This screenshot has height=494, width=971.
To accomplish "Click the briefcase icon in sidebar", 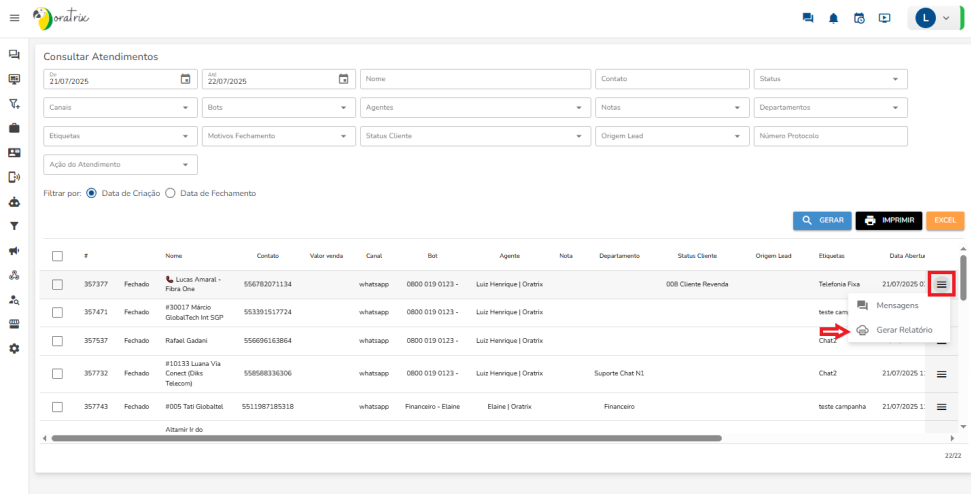I will coord(14,128).
